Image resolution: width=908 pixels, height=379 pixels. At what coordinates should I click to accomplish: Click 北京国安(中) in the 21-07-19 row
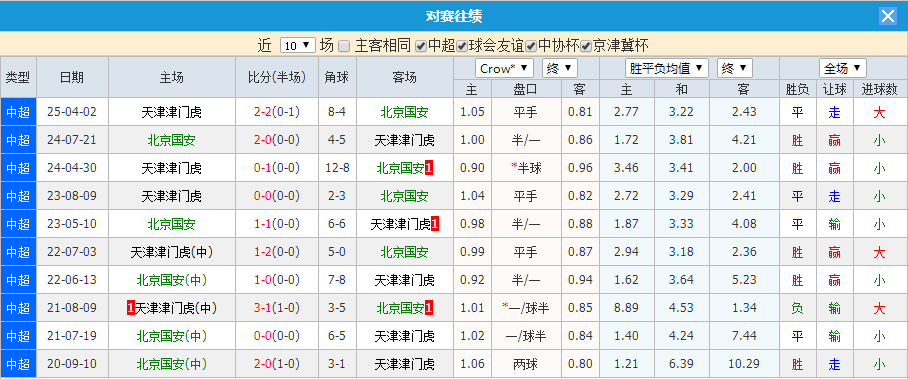(x=171, y=336)
